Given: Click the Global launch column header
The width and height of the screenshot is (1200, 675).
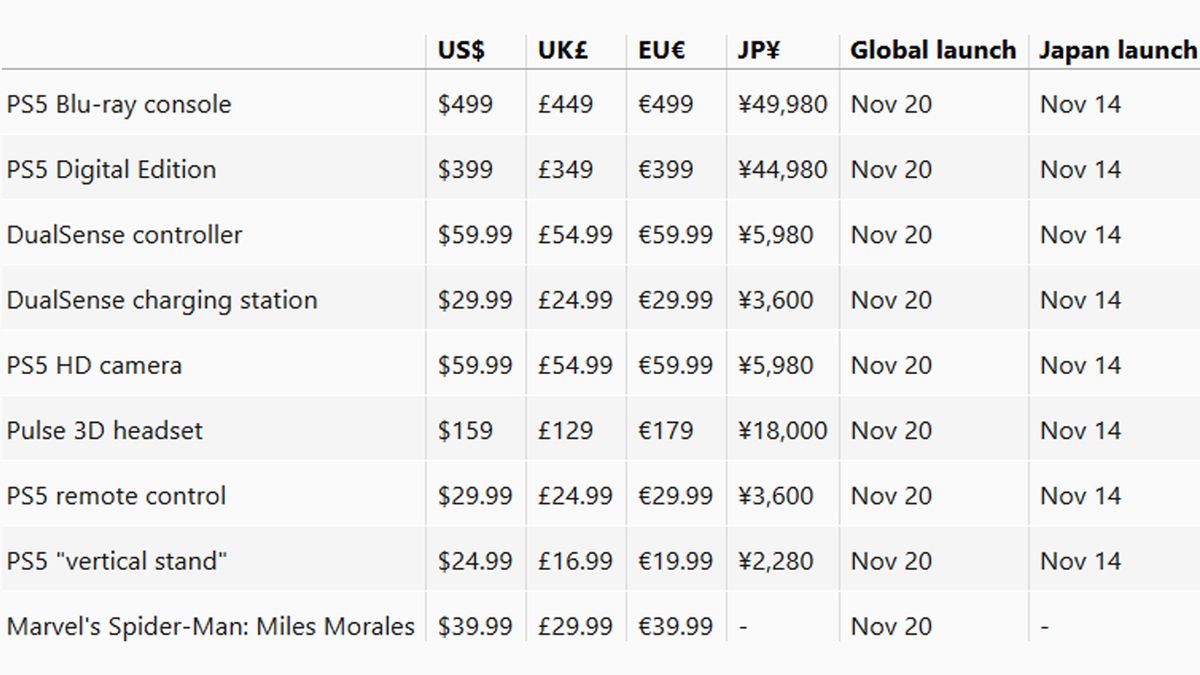Looking at the screenshot, I should 933,51.
